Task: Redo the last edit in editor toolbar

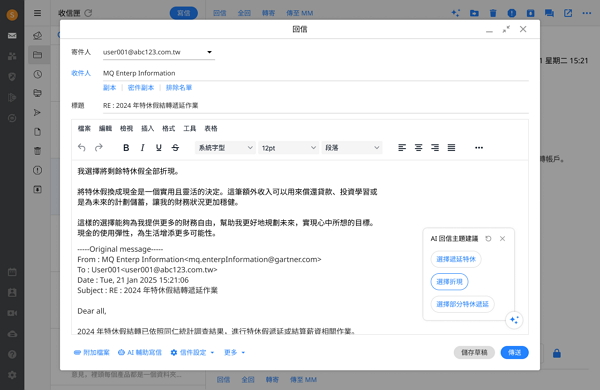Action: 99,148
